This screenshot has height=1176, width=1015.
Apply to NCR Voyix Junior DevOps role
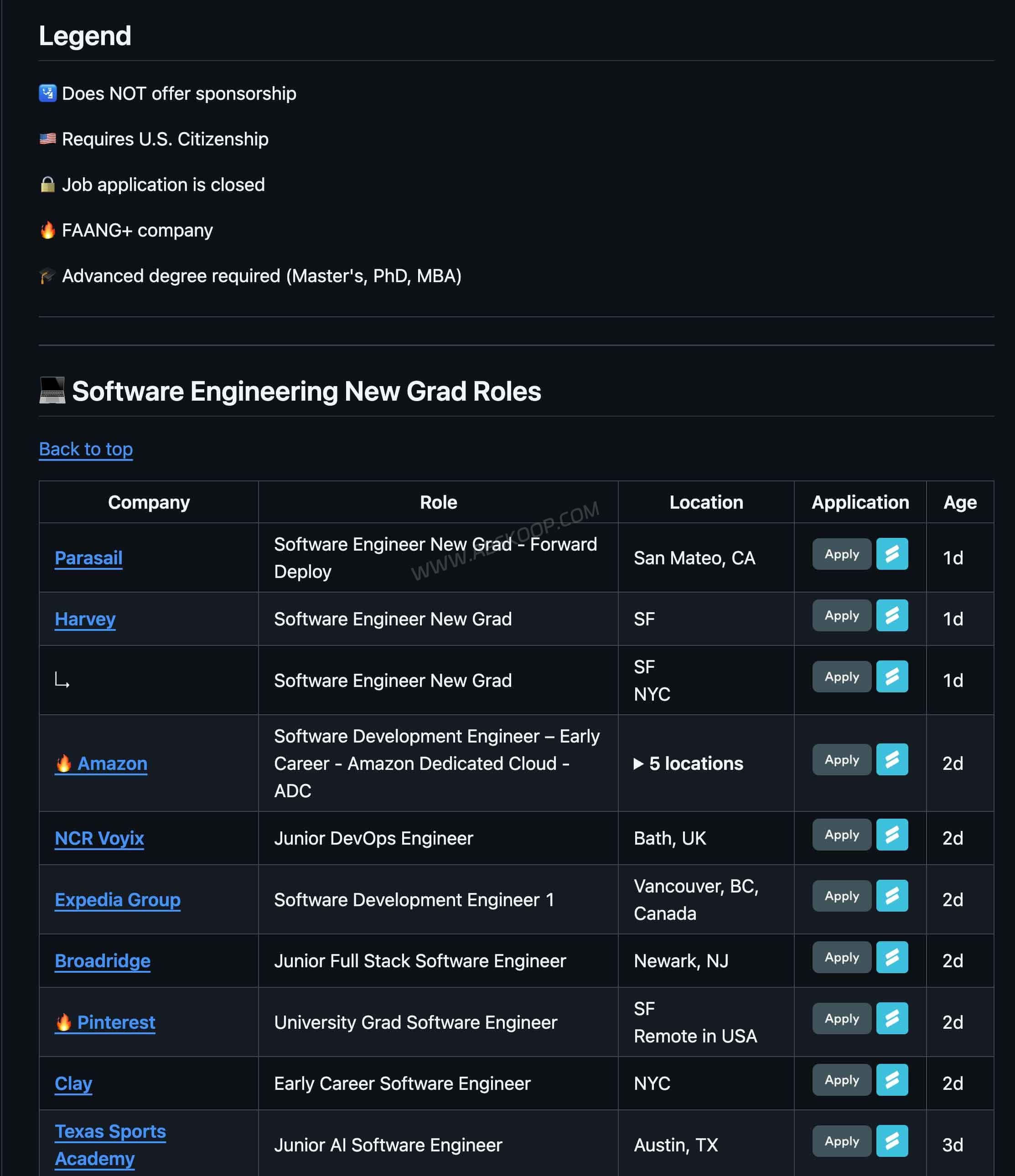(x=842, y=834)
